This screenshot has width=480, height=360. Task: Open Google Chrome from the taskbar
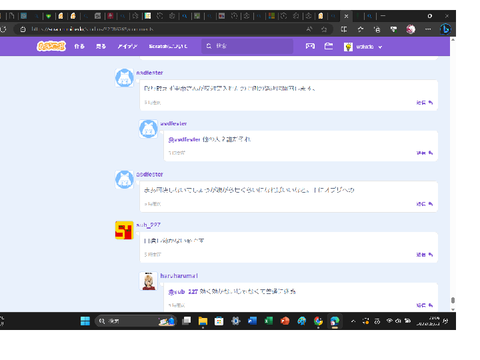(318, 321)
